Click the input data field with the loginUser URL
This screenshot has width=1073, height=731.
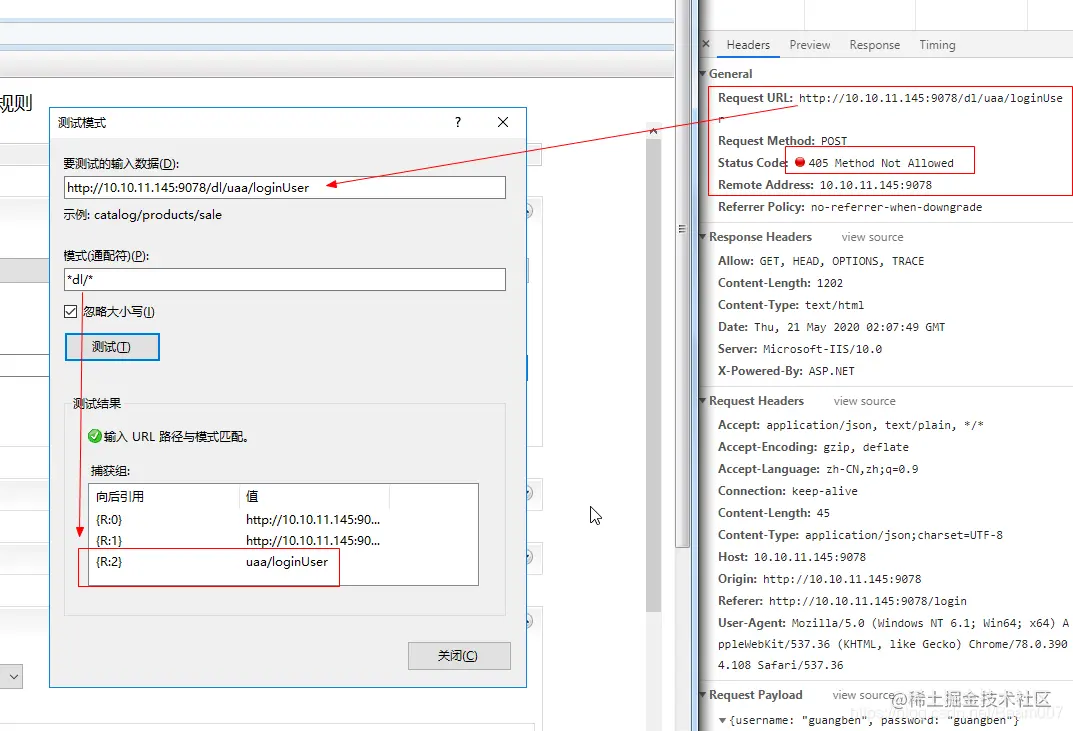[x=285, y=188]
